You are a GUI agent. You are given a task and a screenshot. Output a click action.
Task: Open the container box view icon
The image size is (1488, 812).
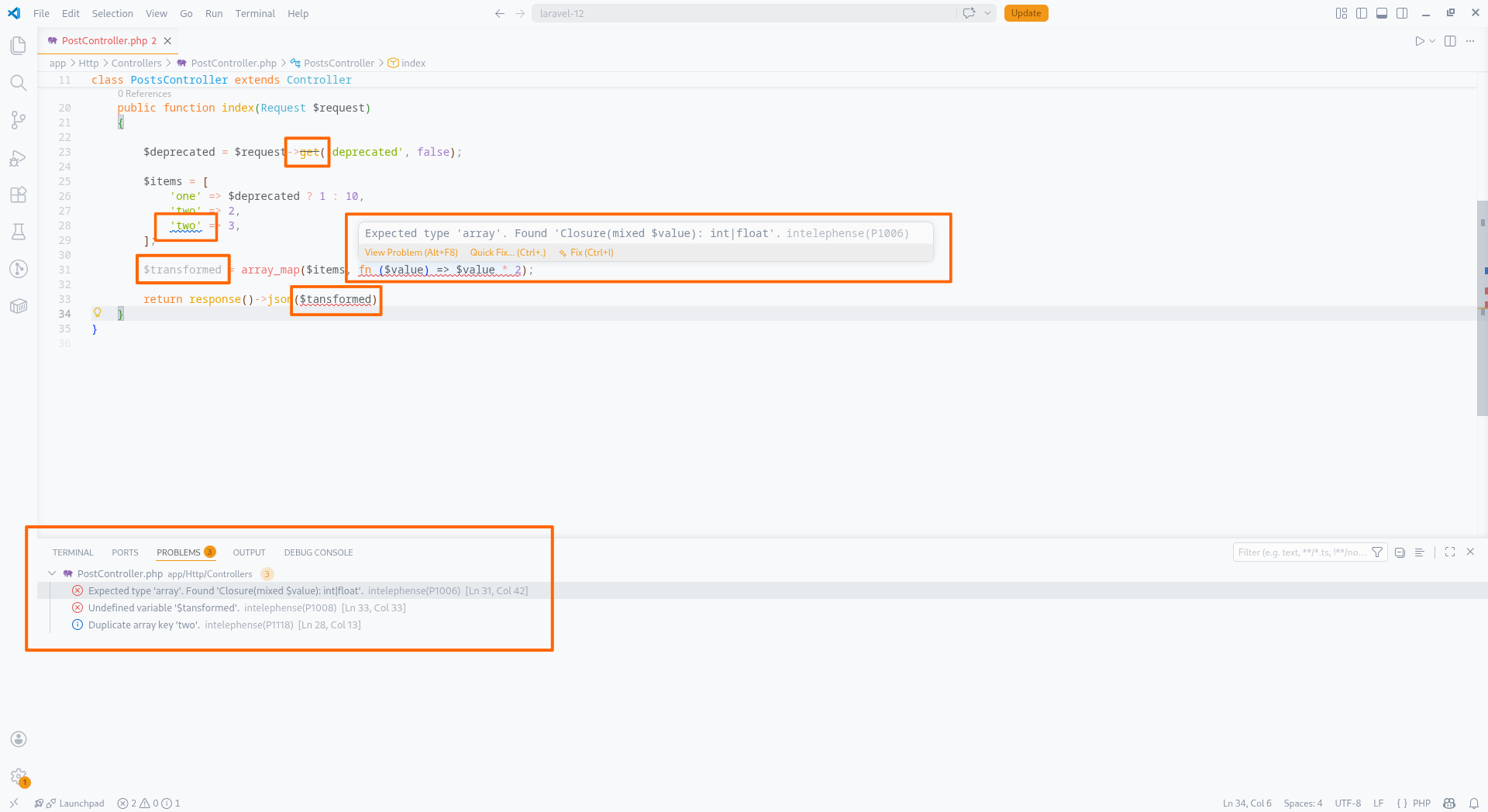pyautogui.click(x=19, y=306)
